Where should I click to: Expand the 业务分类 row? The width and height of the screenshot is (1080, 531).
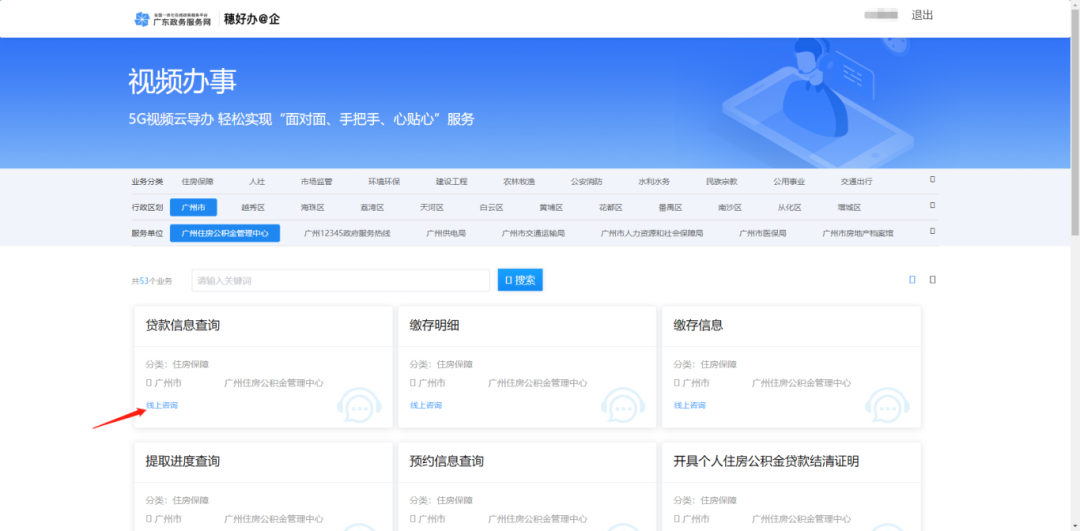[933, 180]
